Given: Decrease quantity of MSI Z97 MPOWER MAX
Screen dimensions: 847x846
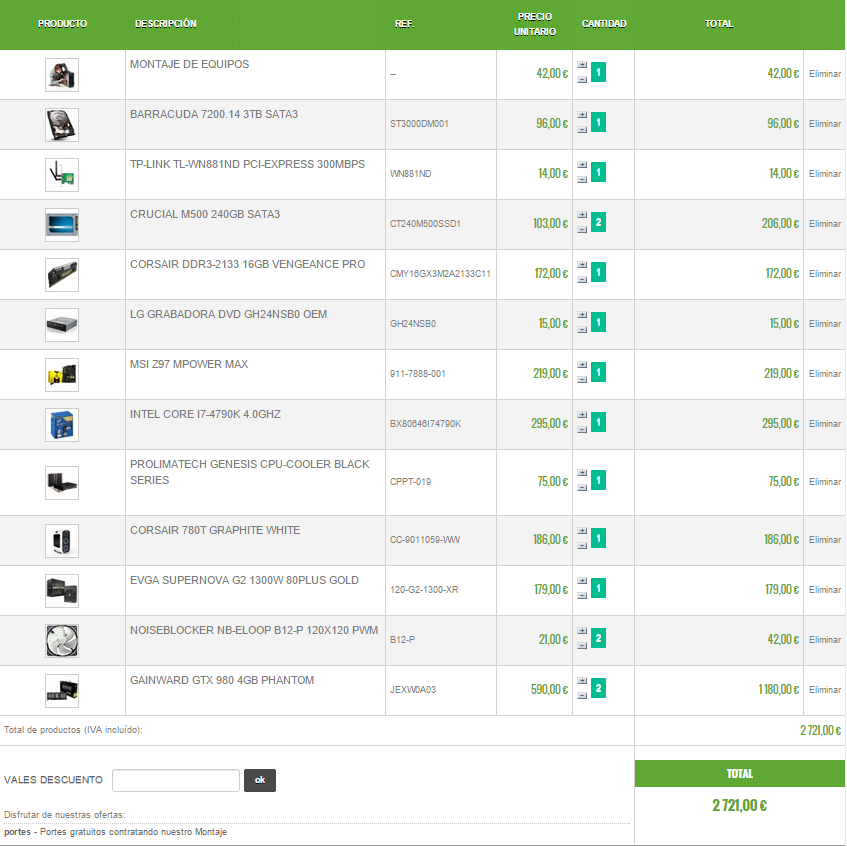Looking at the screenshot, I should pos(582,379).
